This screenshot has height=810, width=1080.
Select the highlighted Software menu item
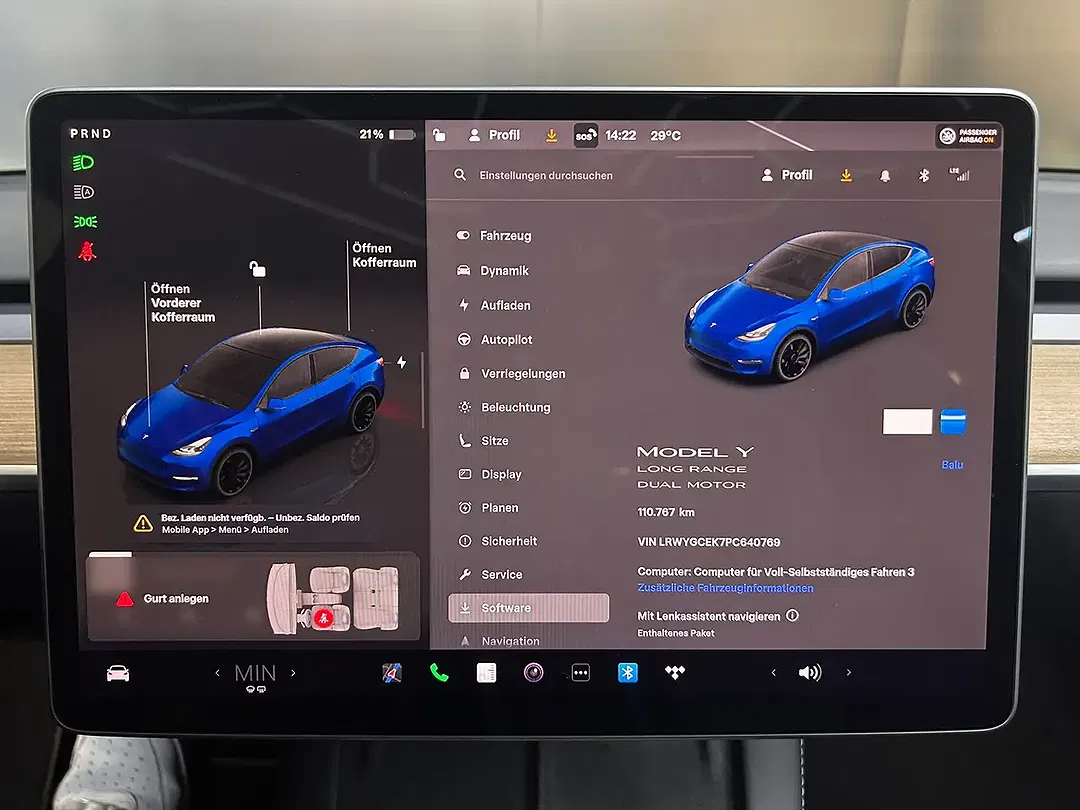(x=528, y=608)
